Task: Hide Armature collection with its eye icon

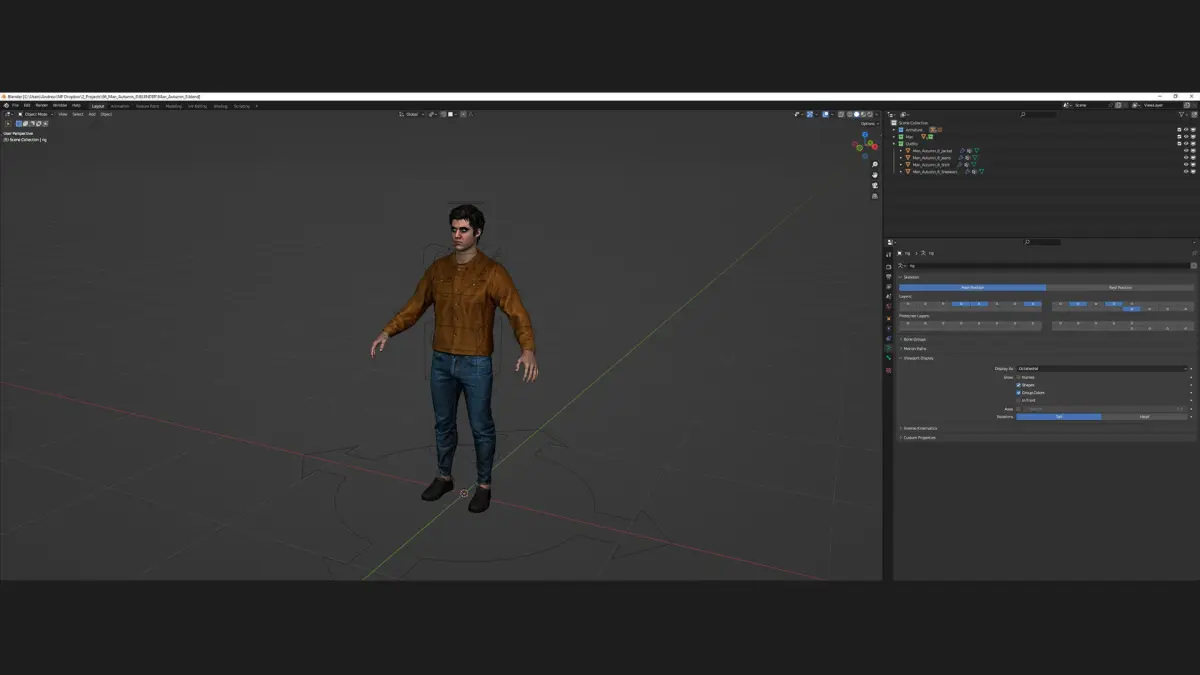Action: (1186, 130)
